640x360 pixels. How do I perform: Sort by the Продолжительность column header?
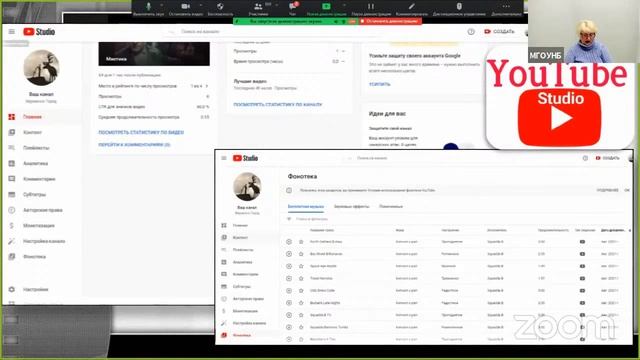tap(553, 230)
